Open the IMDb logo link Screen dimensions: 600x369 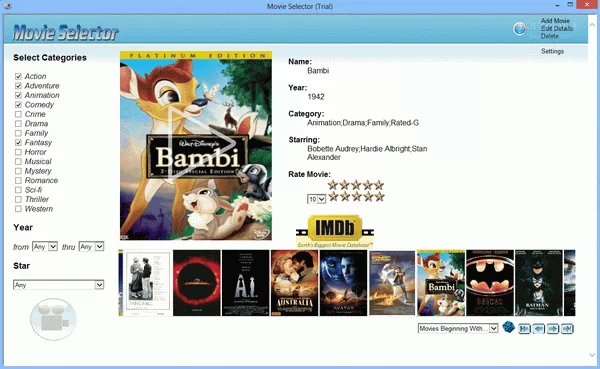tap(335, 231)
